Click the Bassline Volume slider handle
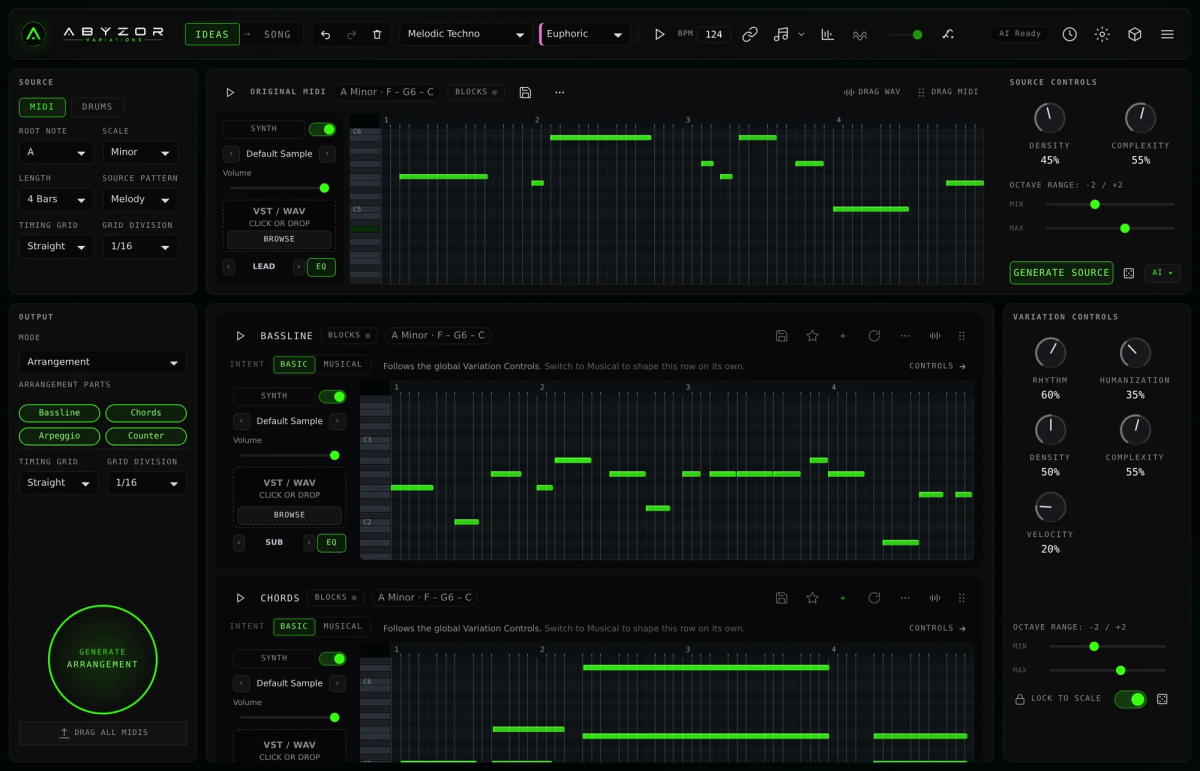 click(x=334, y=455)
